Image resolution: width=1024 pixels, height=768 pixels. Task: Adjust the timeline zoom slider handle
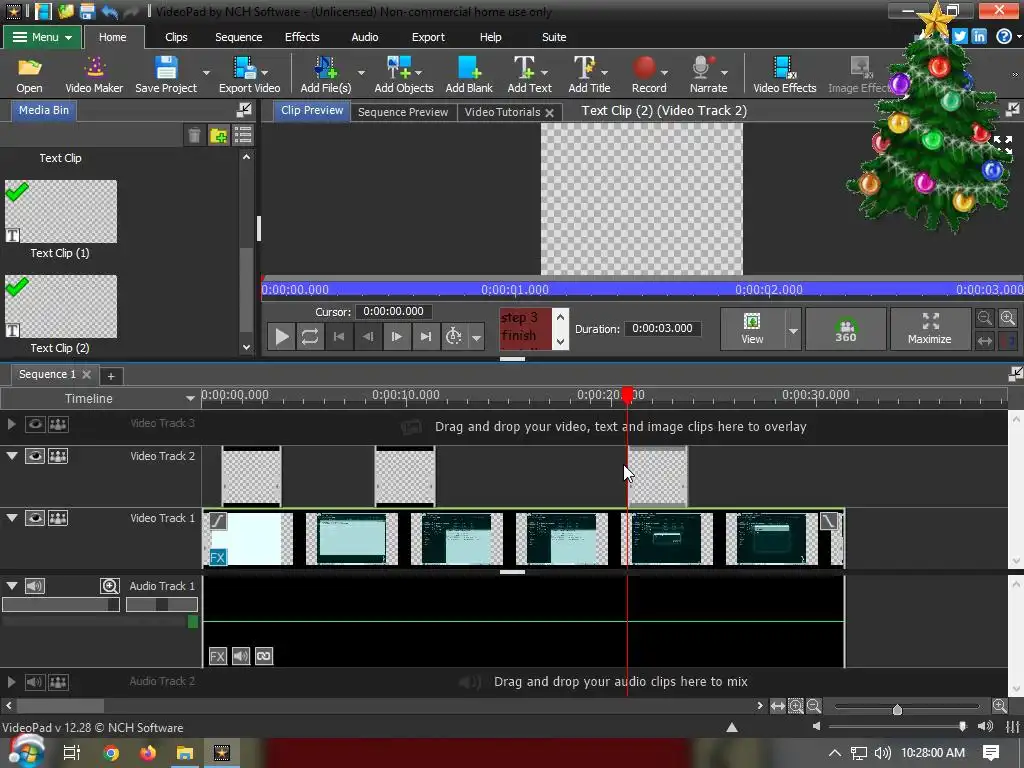click(x=897, y=709)
